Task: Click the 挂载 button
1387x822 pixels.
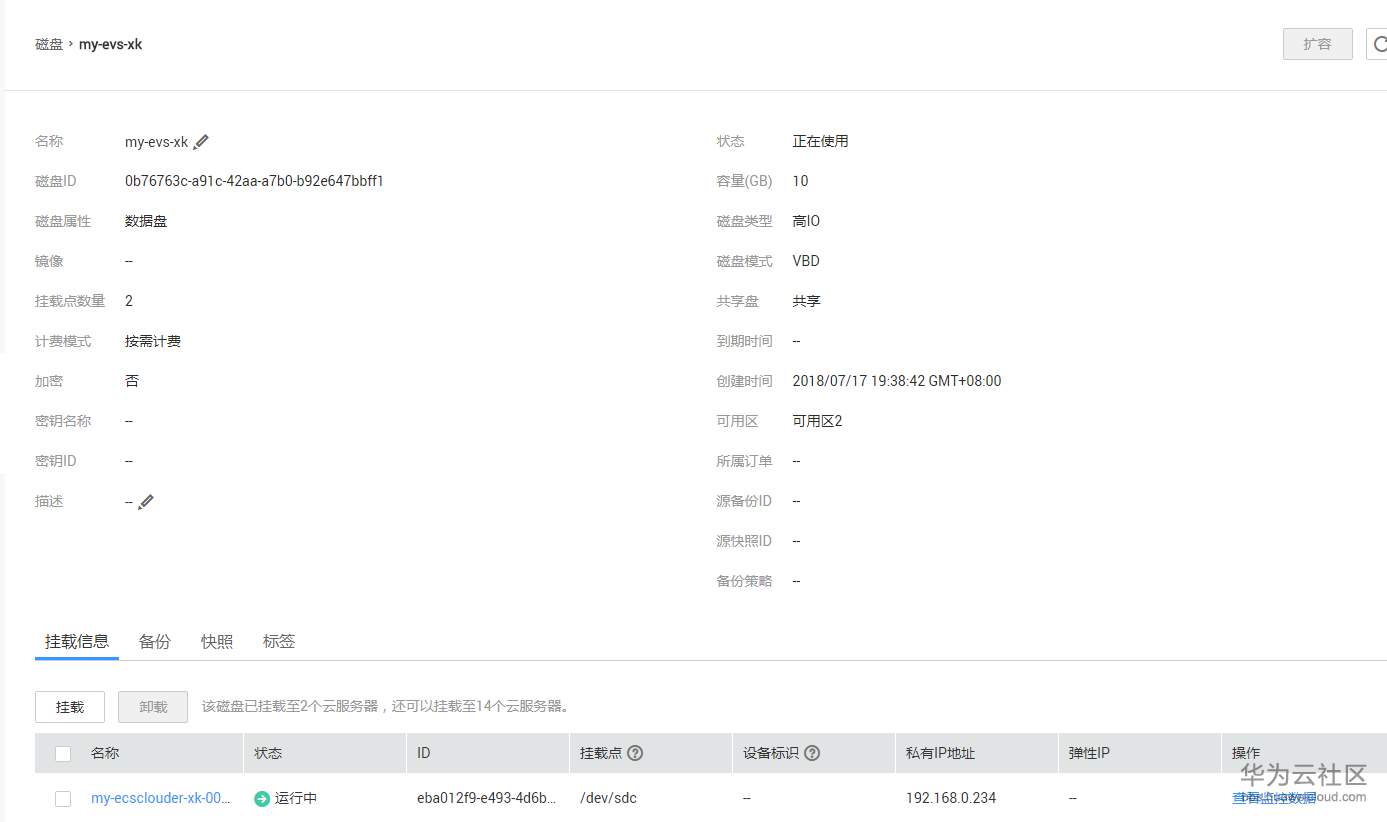Action: (69, 706)
